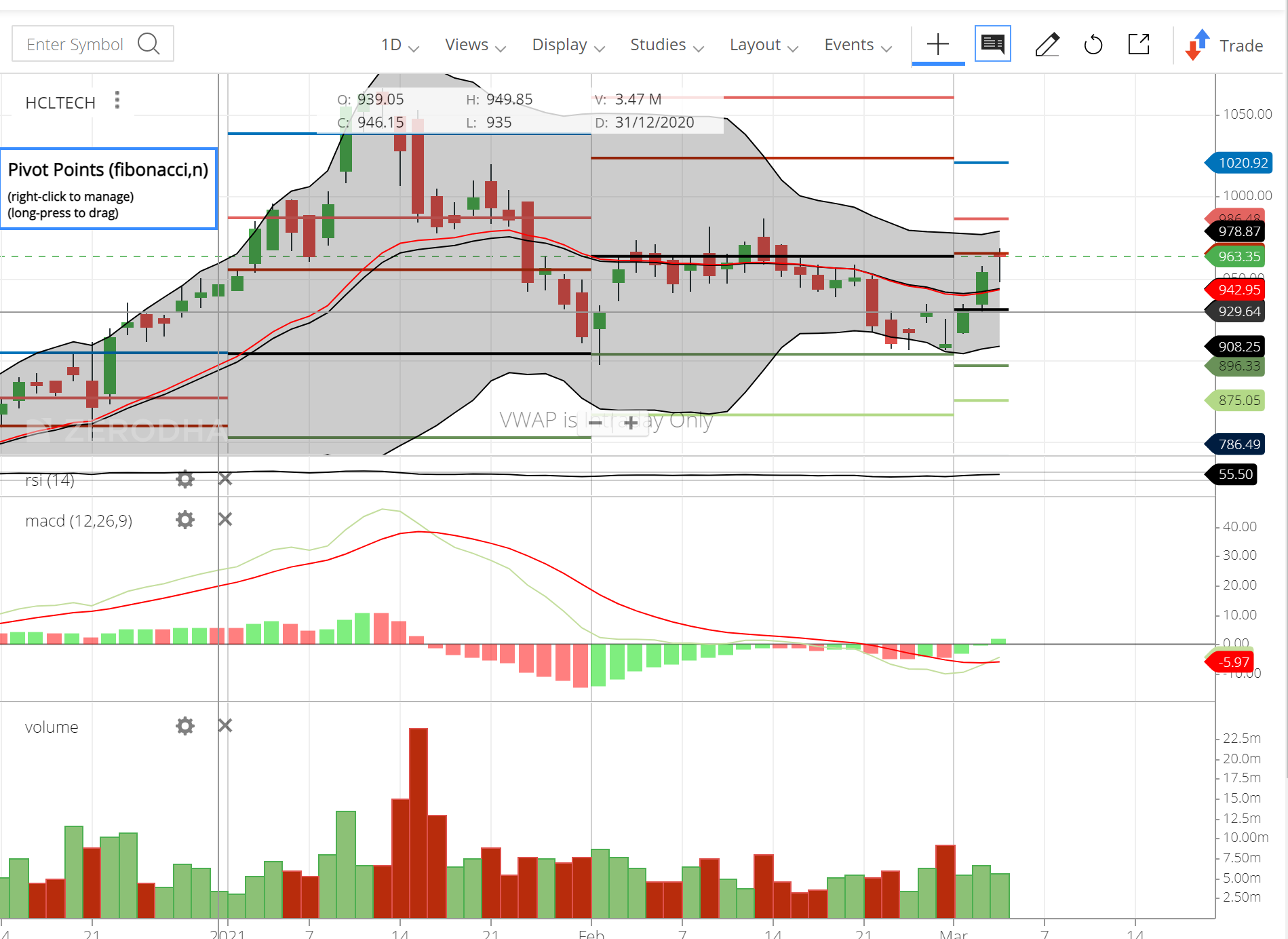Open volume panel settings gear
Viewport: 1288px width, 939px height.
tap(185, 726)
